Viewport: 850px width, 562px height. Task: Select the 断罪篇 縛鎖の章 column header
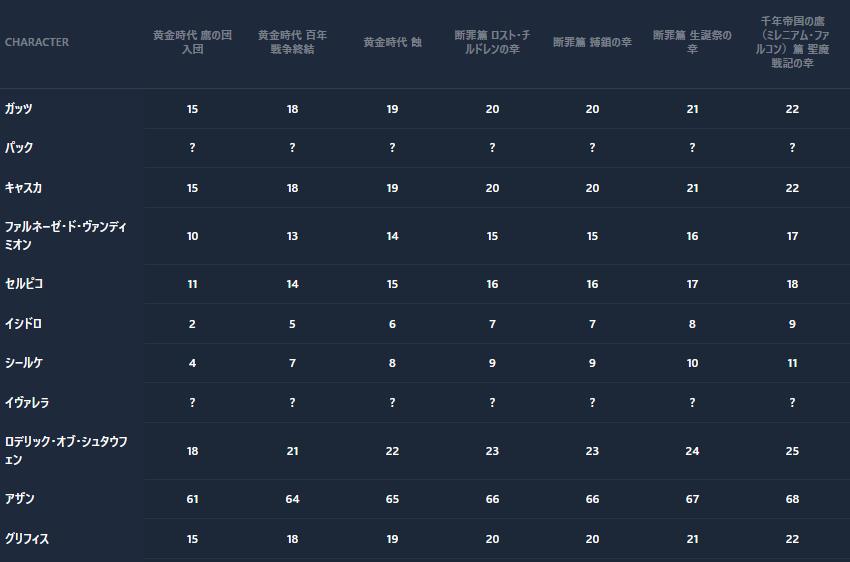[592, 42]
